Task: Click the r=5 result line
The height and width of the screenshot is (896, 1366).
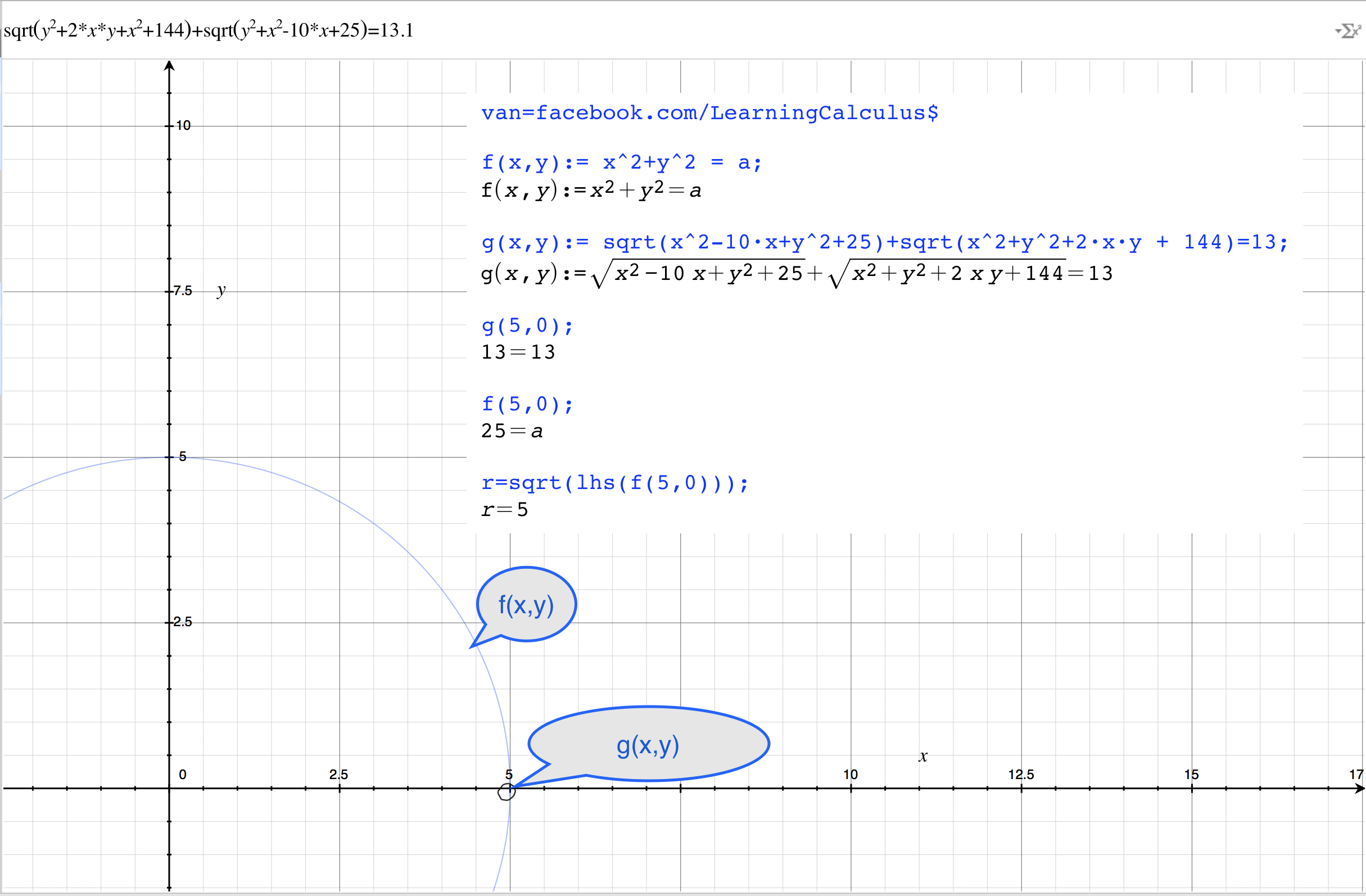Action: (504, 510)
